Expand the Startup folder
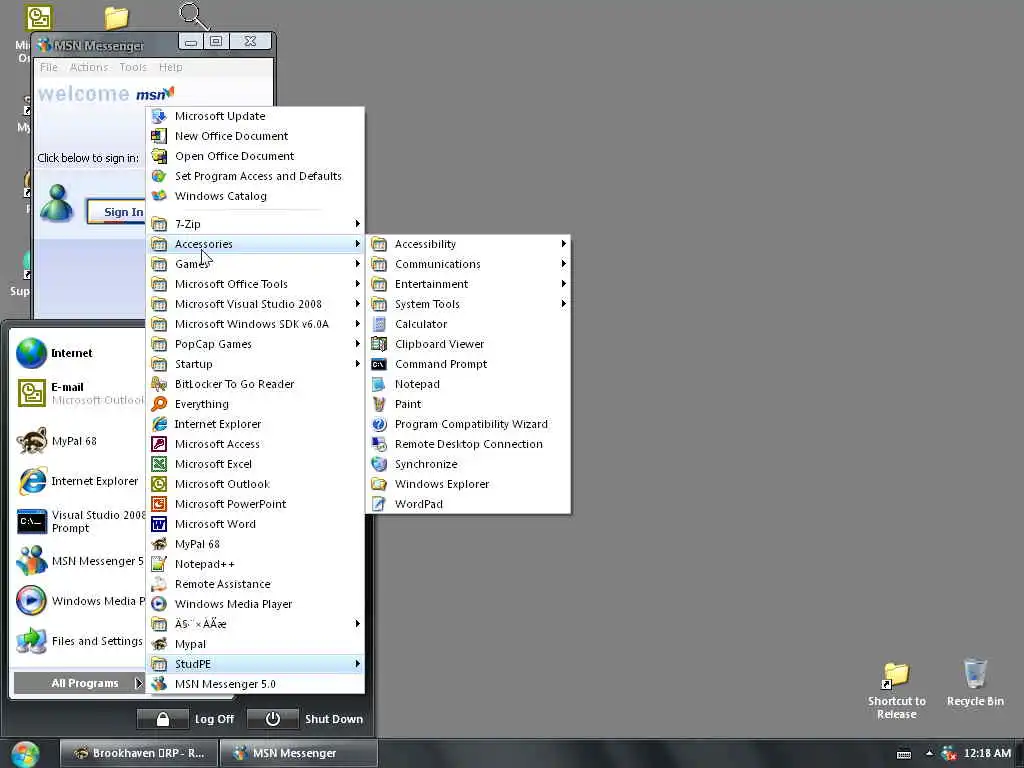This screenshot has width=1024, height=768. point(255,364)
